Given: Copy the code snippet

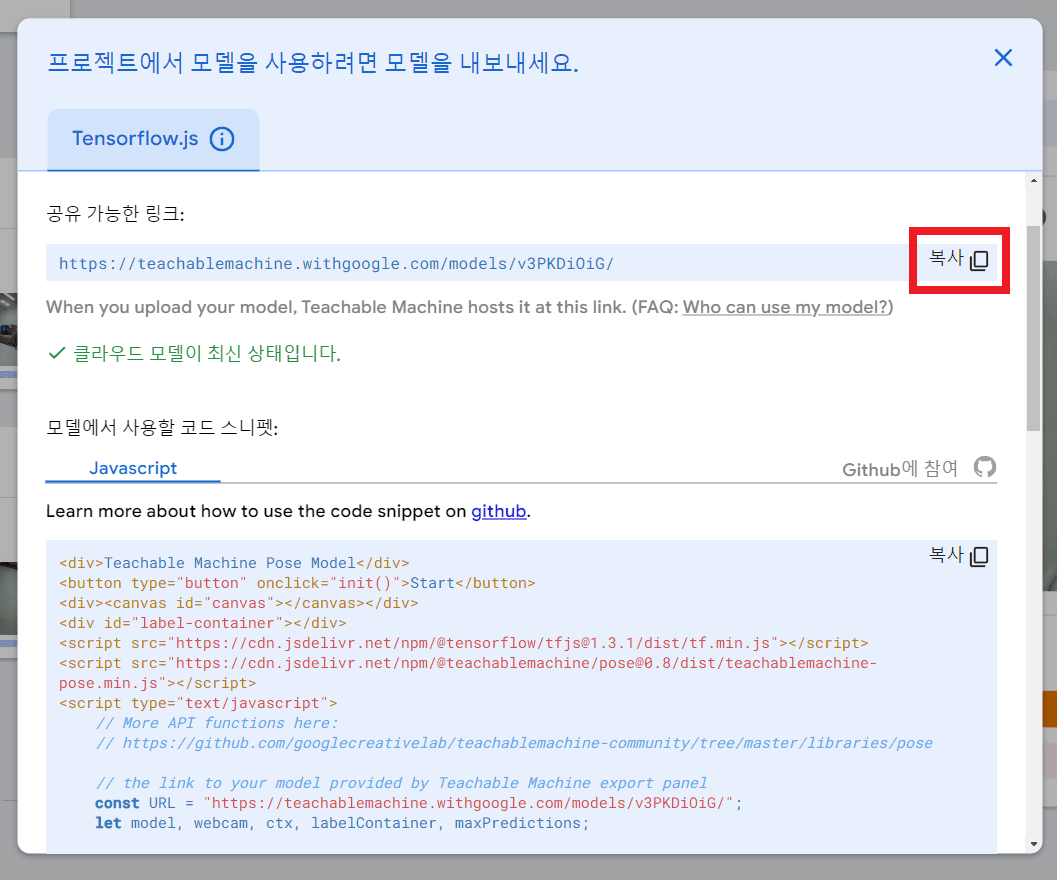Looking at the screenshot, I should click(959, 556).
